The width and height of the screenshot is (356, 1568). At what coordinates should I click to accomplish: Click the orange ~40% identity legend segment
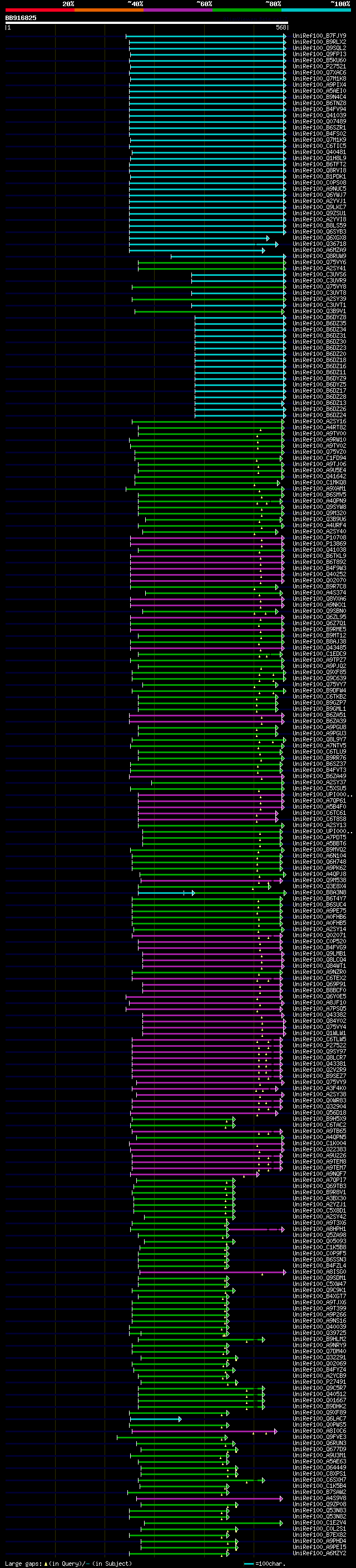pos(109,10)
